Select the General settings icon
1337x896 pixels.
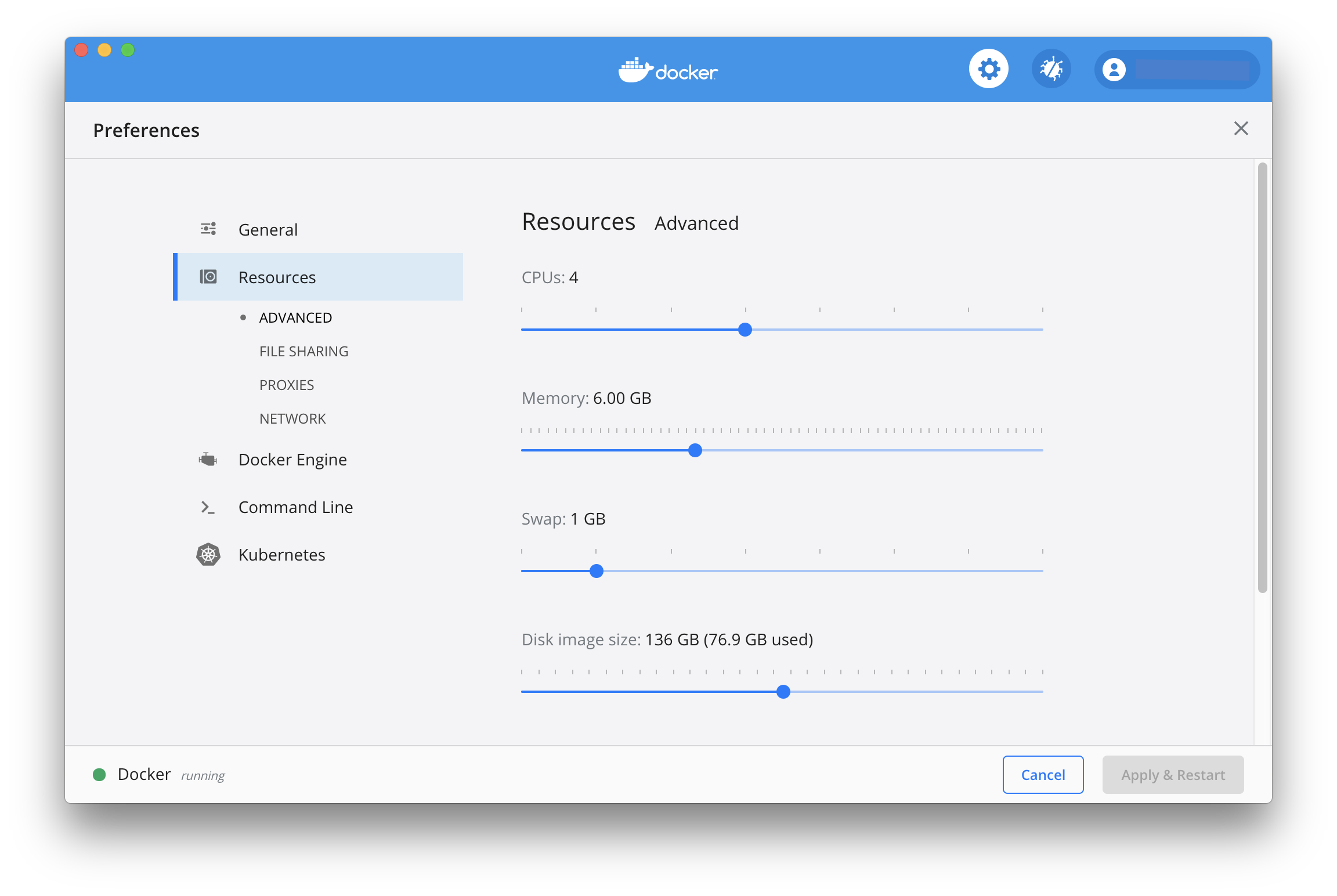(207, 229)
